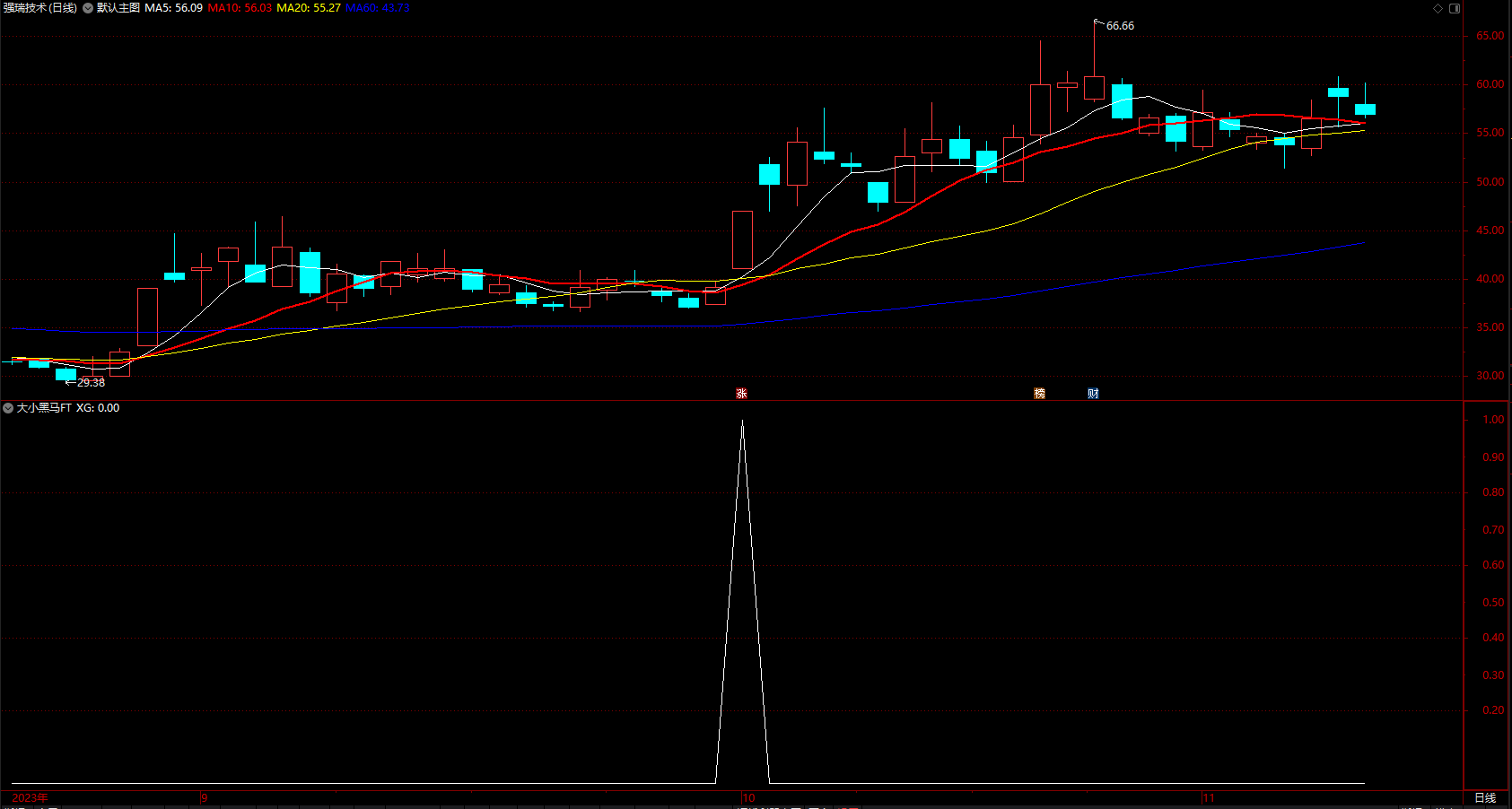Click the month 10 marker on time axis

coord(748,798)
